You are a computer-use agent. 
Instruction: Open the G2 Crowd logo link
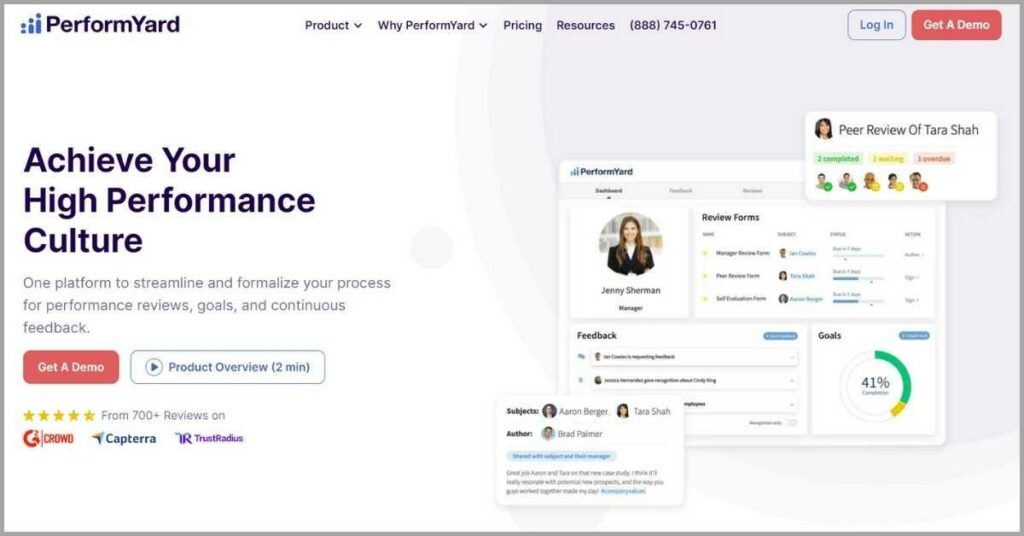pyautogui.click(x=48, y=438)
